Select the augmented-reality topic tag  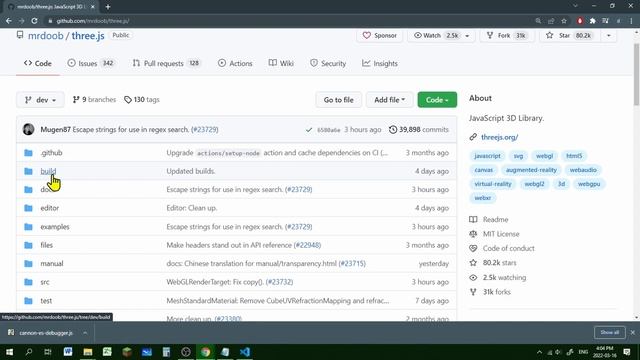point(531,170)
